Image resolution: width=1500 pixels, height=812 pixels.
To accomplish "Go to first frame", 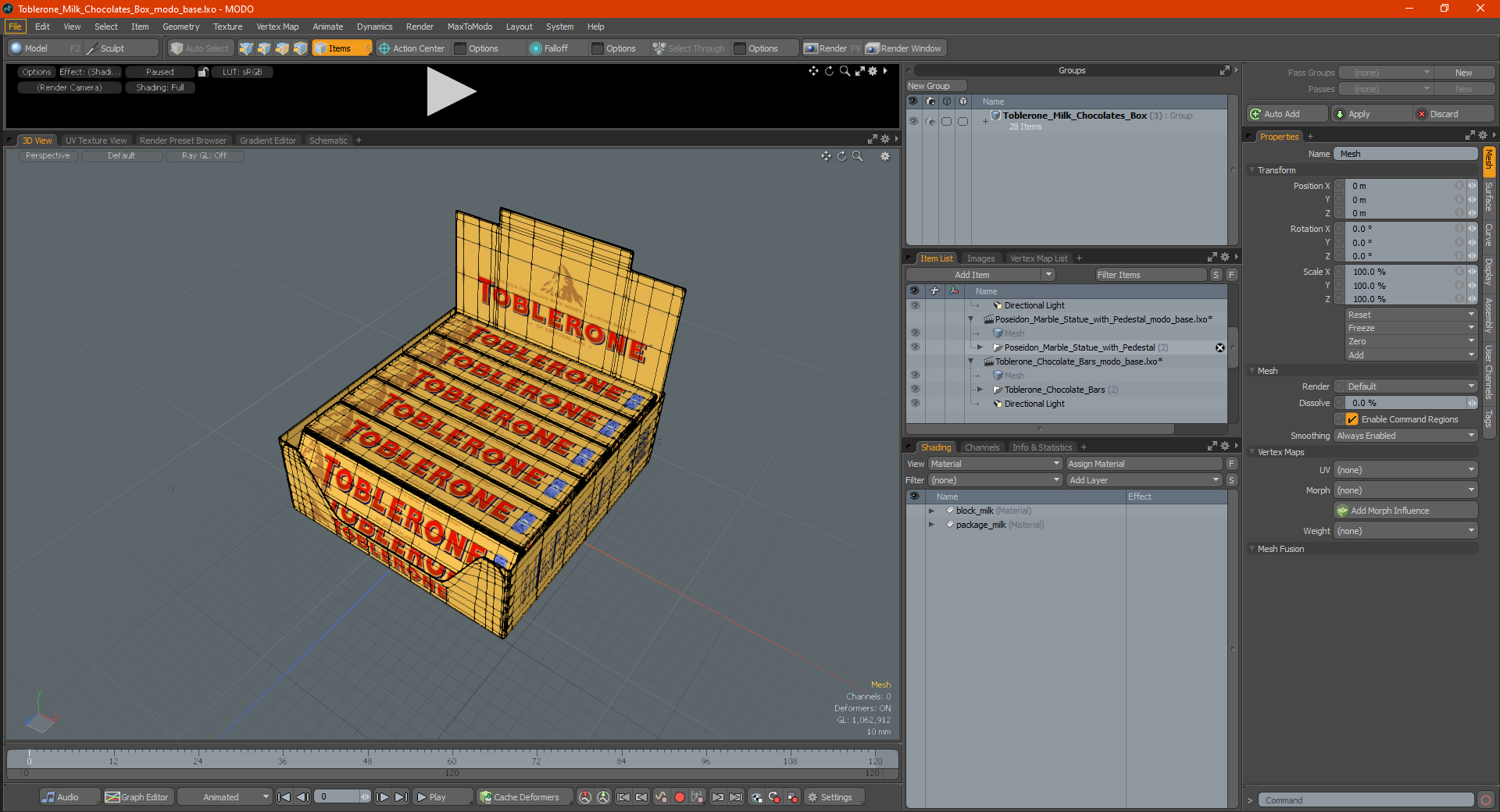I will tap(284, 797).
